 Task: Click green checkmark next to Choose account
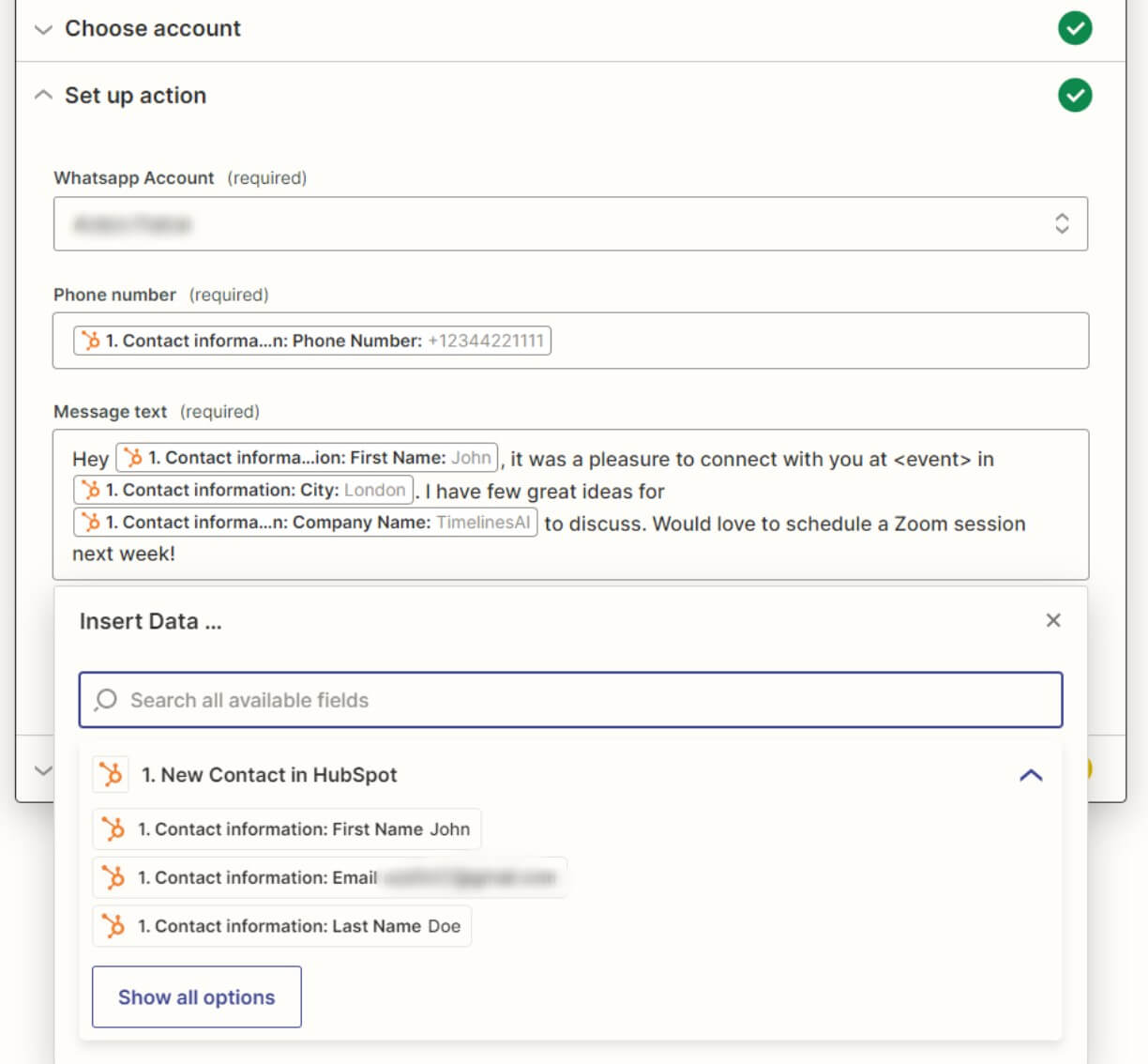tap(1075, 28)
